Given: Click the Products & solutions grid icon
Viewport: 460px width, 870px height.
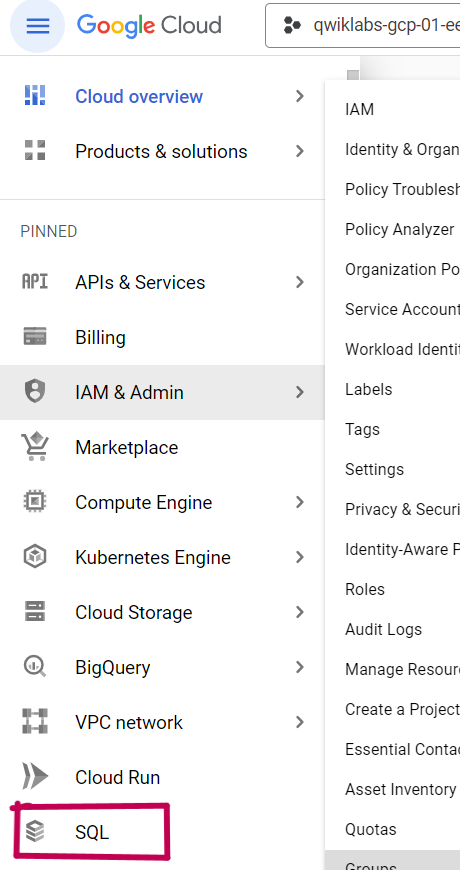Looking at the screenshot, I should [35, 151].
